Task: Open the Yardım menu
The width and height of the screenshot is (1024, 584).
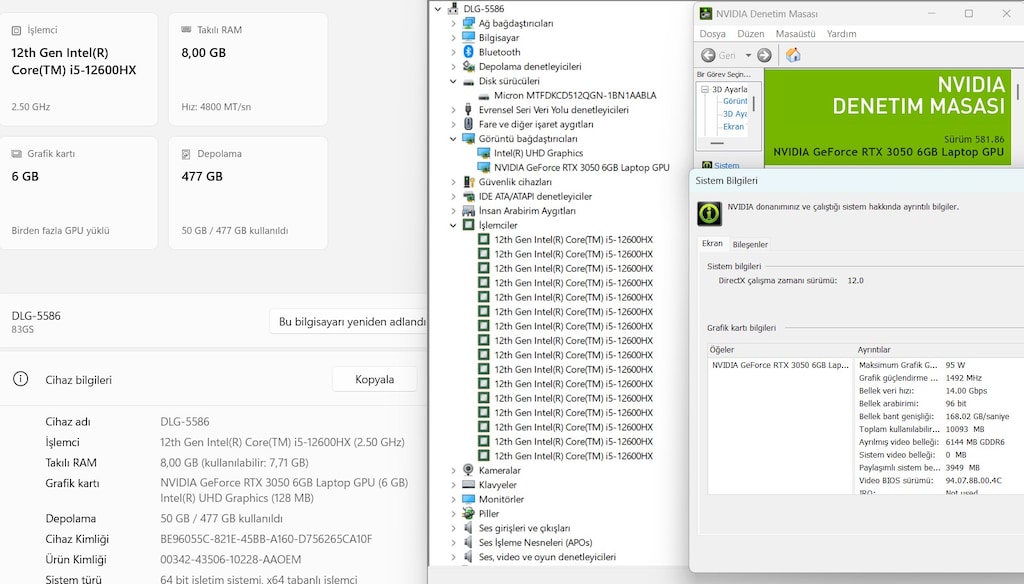Action: pyautogui.click(x=841, y=33)
